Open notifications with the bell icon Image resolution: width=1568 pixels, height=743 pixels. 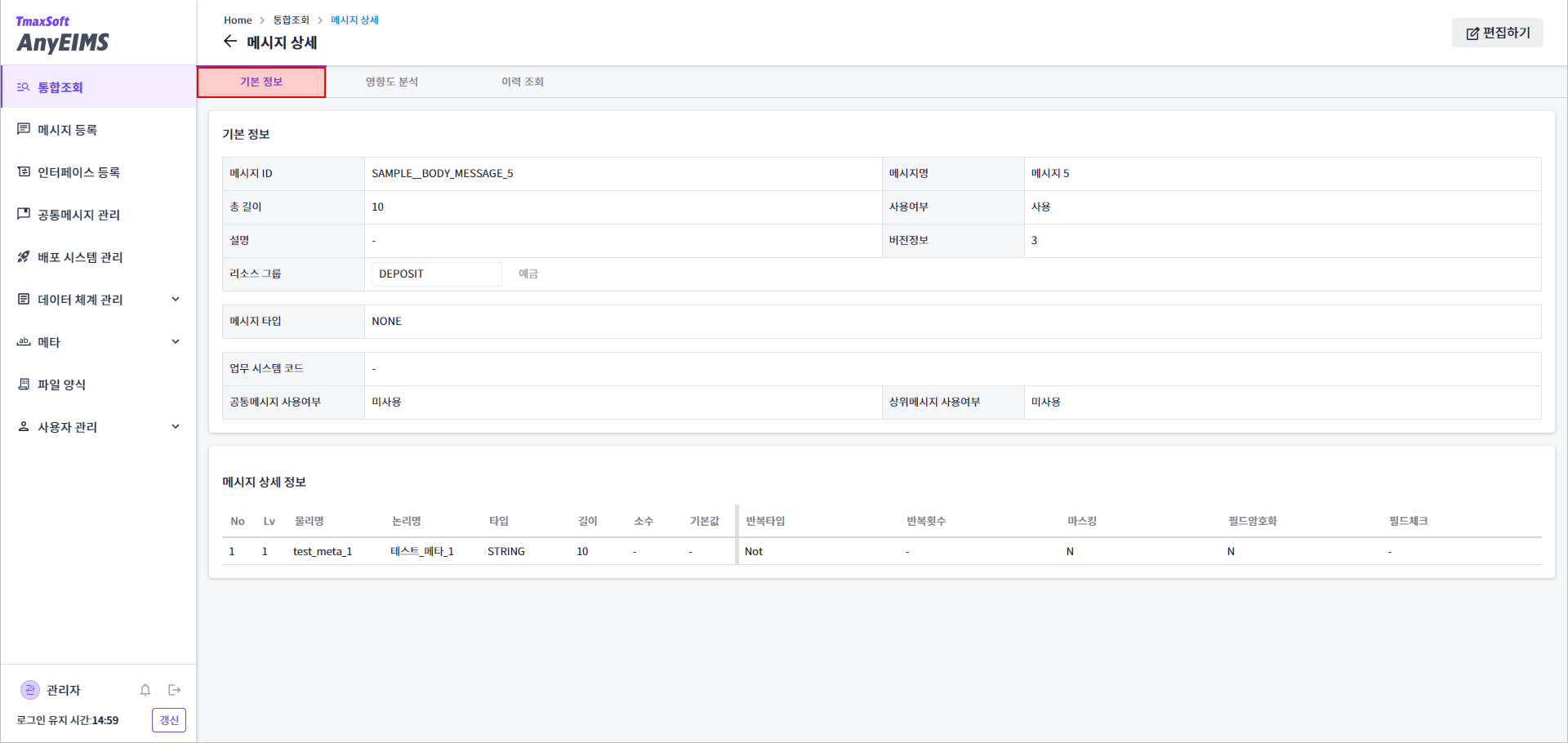tap(145, 690)
